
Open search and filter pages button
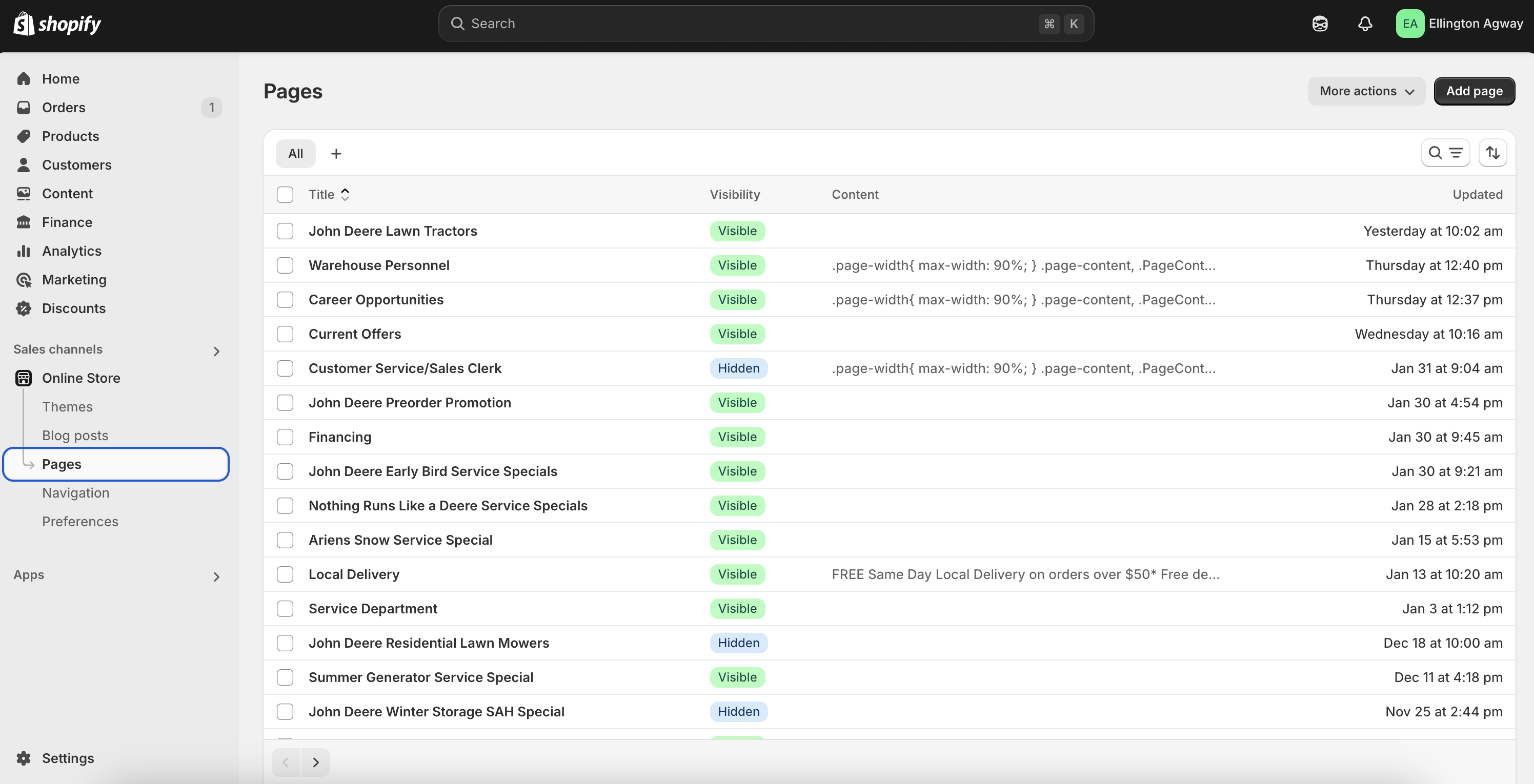click(1445, 153)
